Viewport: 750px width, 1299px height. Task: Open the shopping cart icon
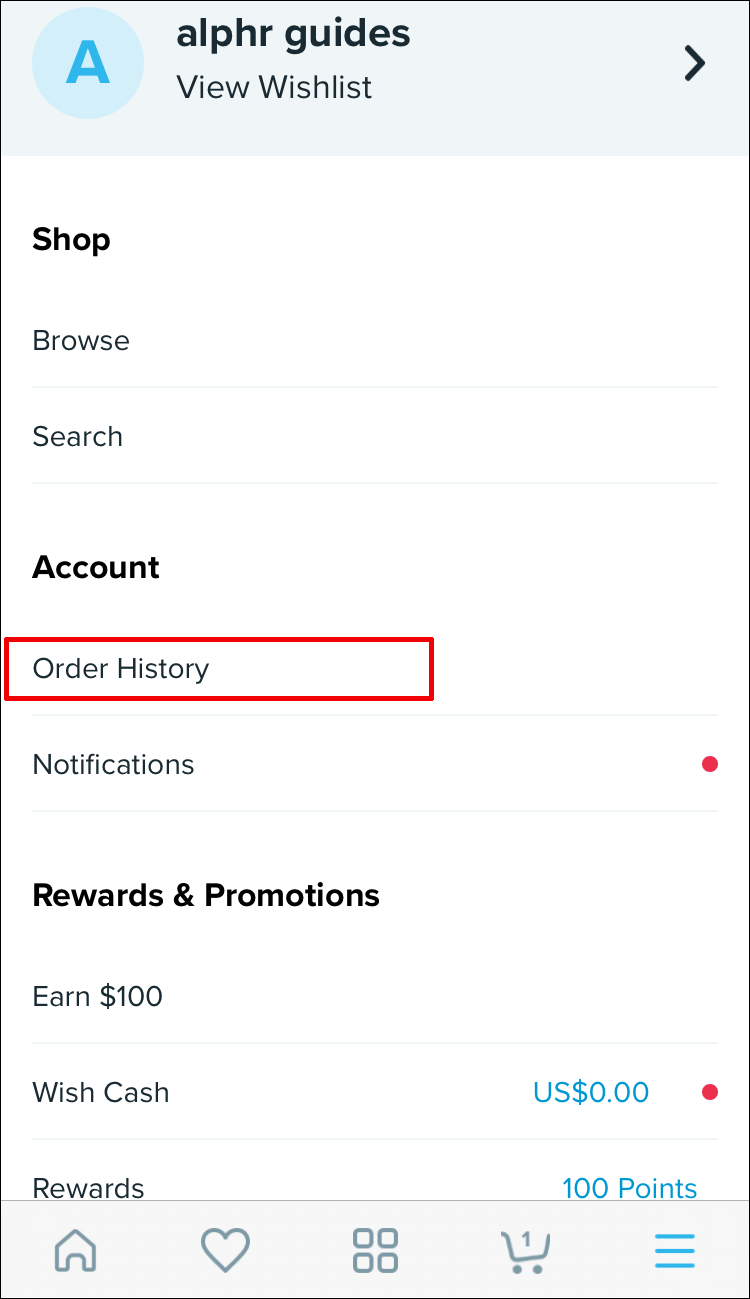(525, 1250)
